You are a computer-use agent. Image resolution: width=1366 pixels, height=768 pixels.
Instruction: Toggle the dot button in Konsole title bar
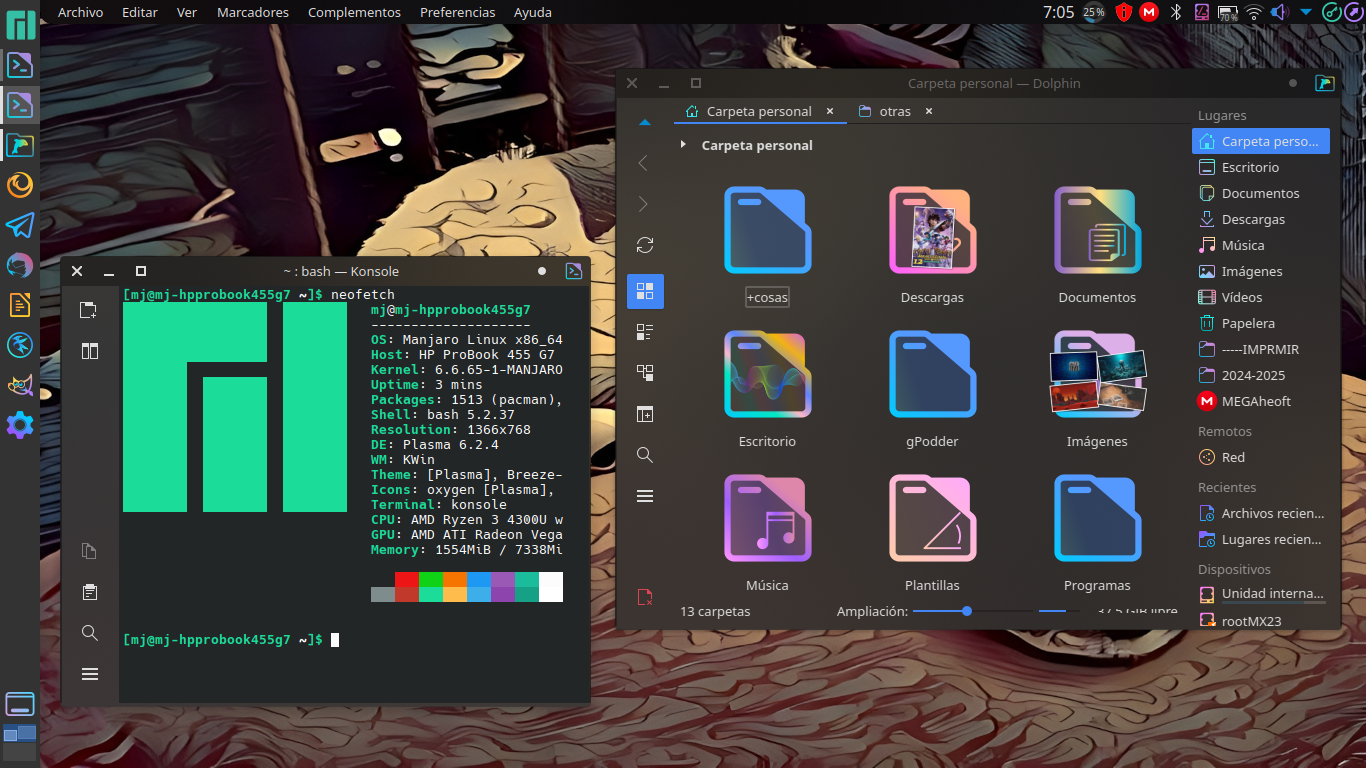tap(542, 271)
